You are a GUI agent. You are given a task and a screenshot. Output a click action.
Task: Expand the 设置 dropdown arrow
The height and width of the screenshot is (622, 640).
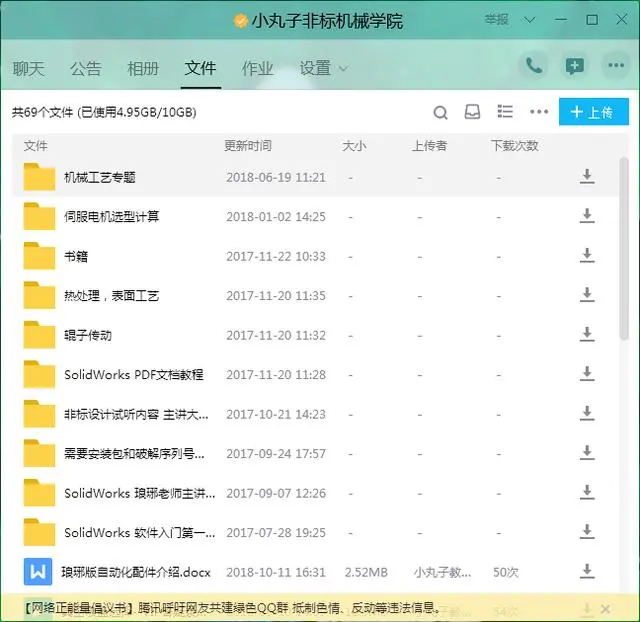pos(343,69)
